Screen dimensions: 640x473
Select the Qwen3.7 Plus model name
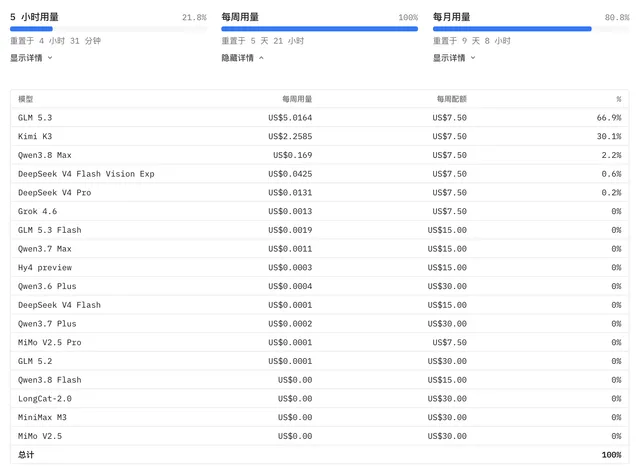coord(47,324)
